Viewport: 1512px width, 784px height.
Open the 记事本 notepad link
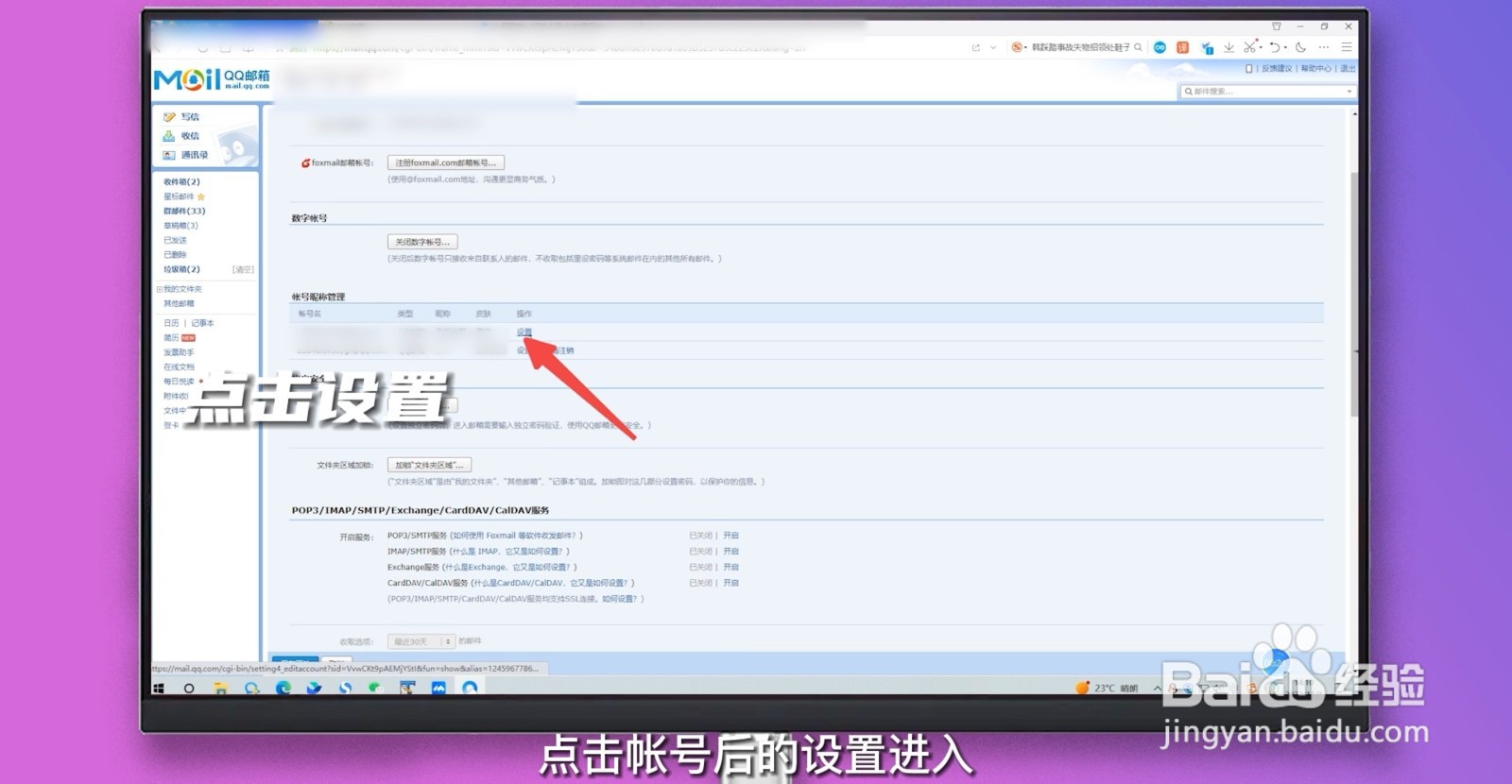click(x=202, y=323)
